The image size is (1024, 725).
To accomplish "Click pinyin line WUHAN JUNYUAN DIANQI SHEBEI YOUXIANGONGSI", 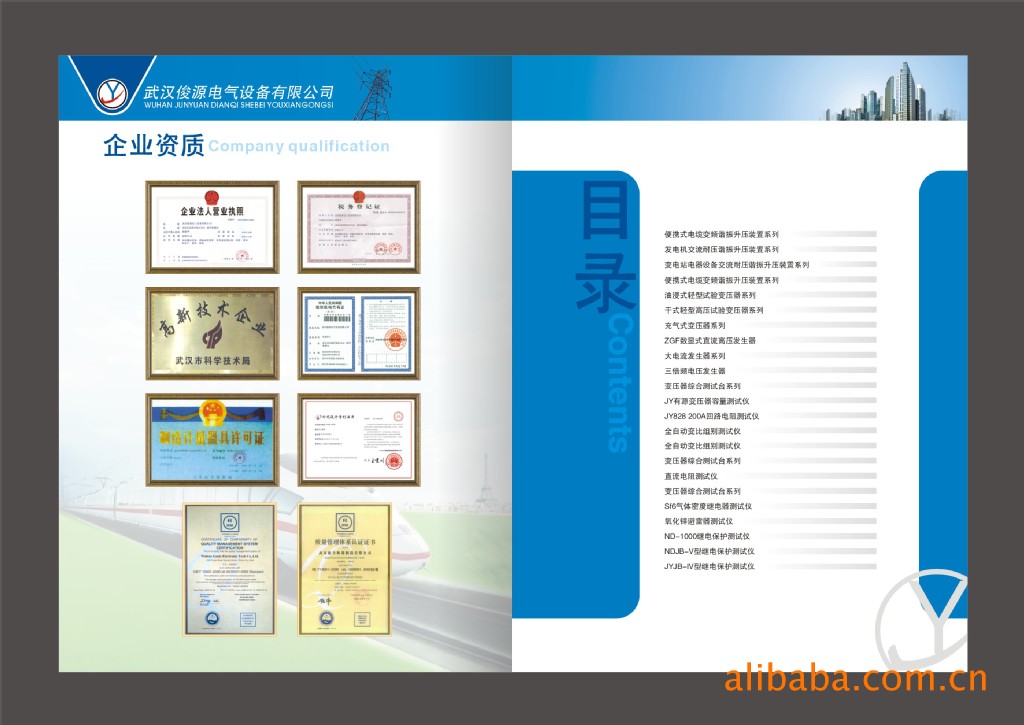I will [x=238, y=105].
